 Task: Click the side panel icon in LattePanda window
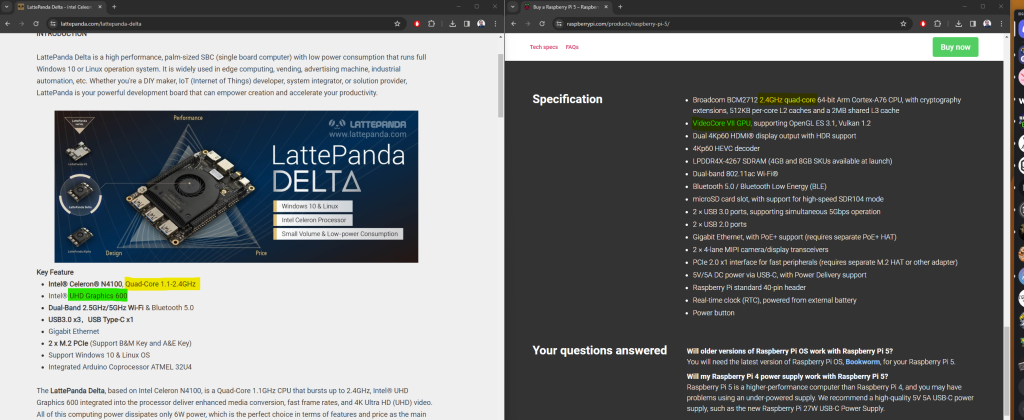pos(467,23)
